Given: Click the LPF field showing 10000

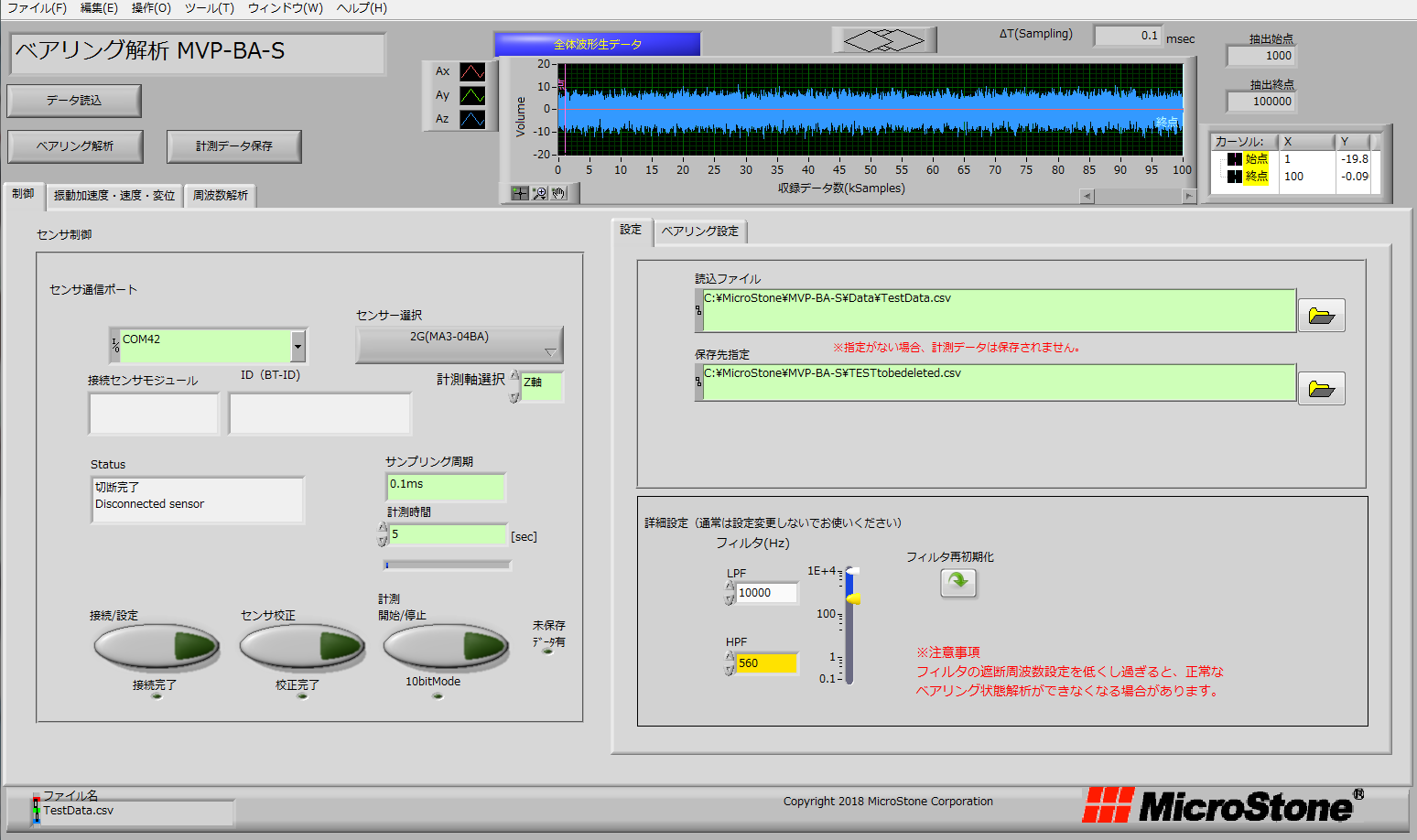Looking at the screenshot, I should (x=767, y=593).
